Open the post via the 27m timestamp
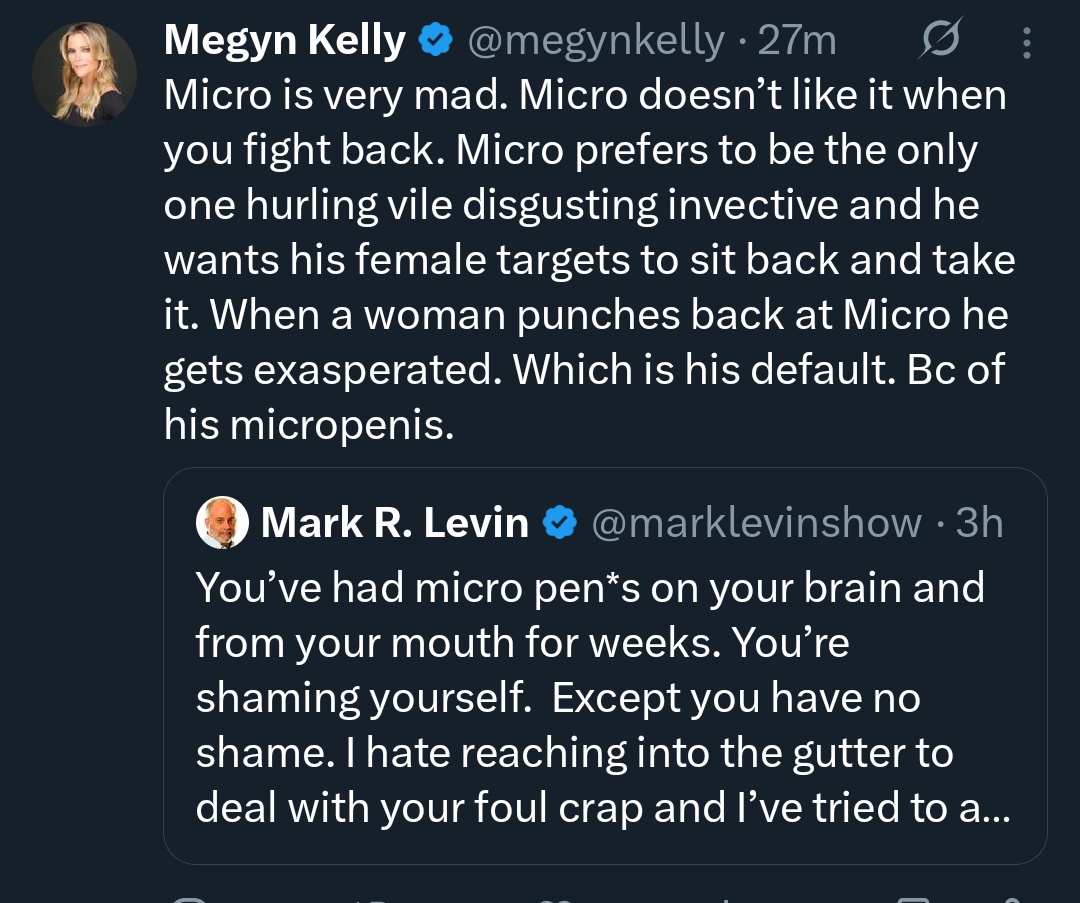This screenshot has width=1080, height=903. [797, 41]
